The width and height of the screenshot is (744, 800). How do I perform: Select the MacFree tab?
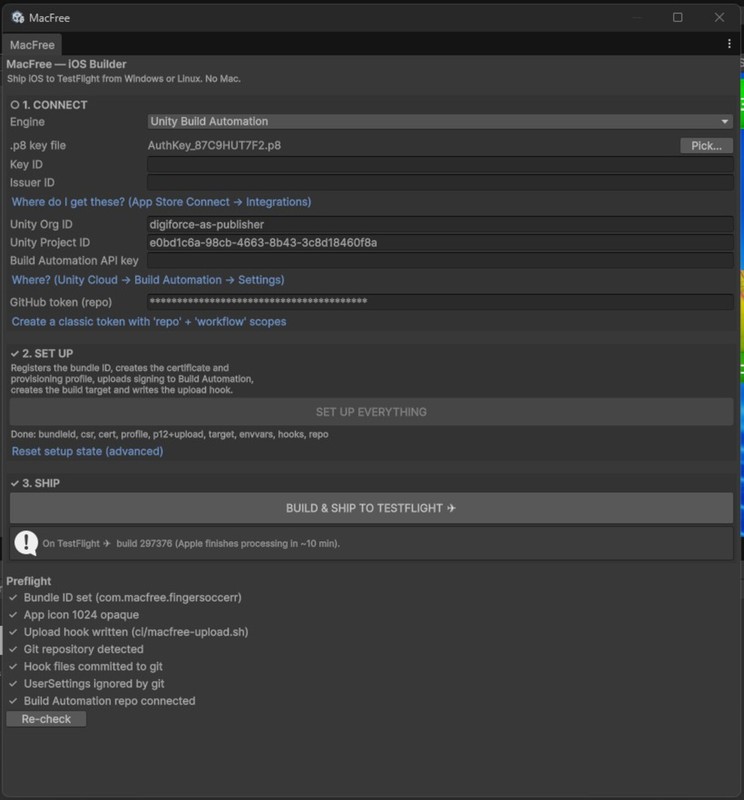[x=32, y=45]
